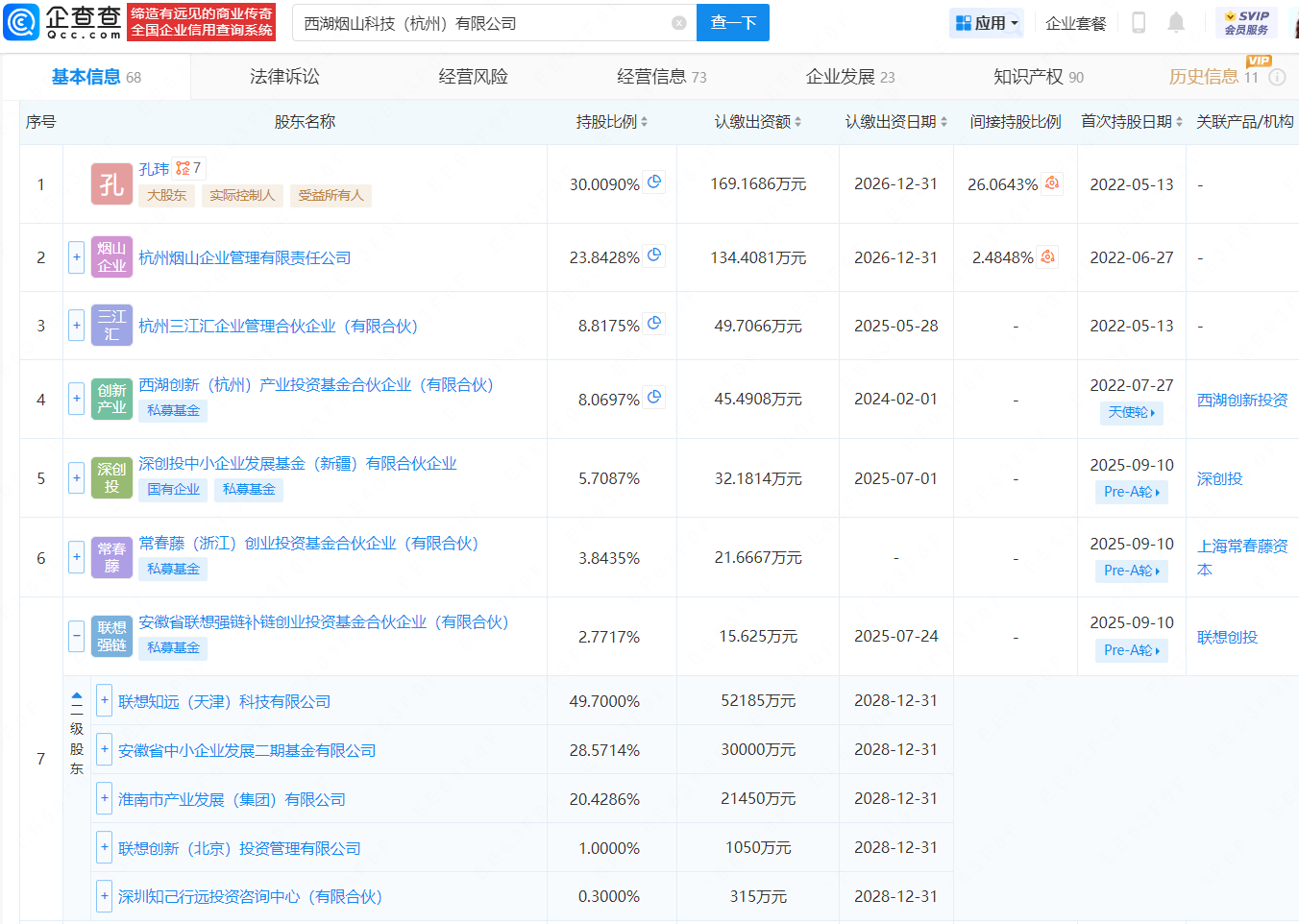The height and width of the screenshot is (924, 1299).
Task: Click pie chart icon beside 30.0090% shareholding
Action: 654,182
